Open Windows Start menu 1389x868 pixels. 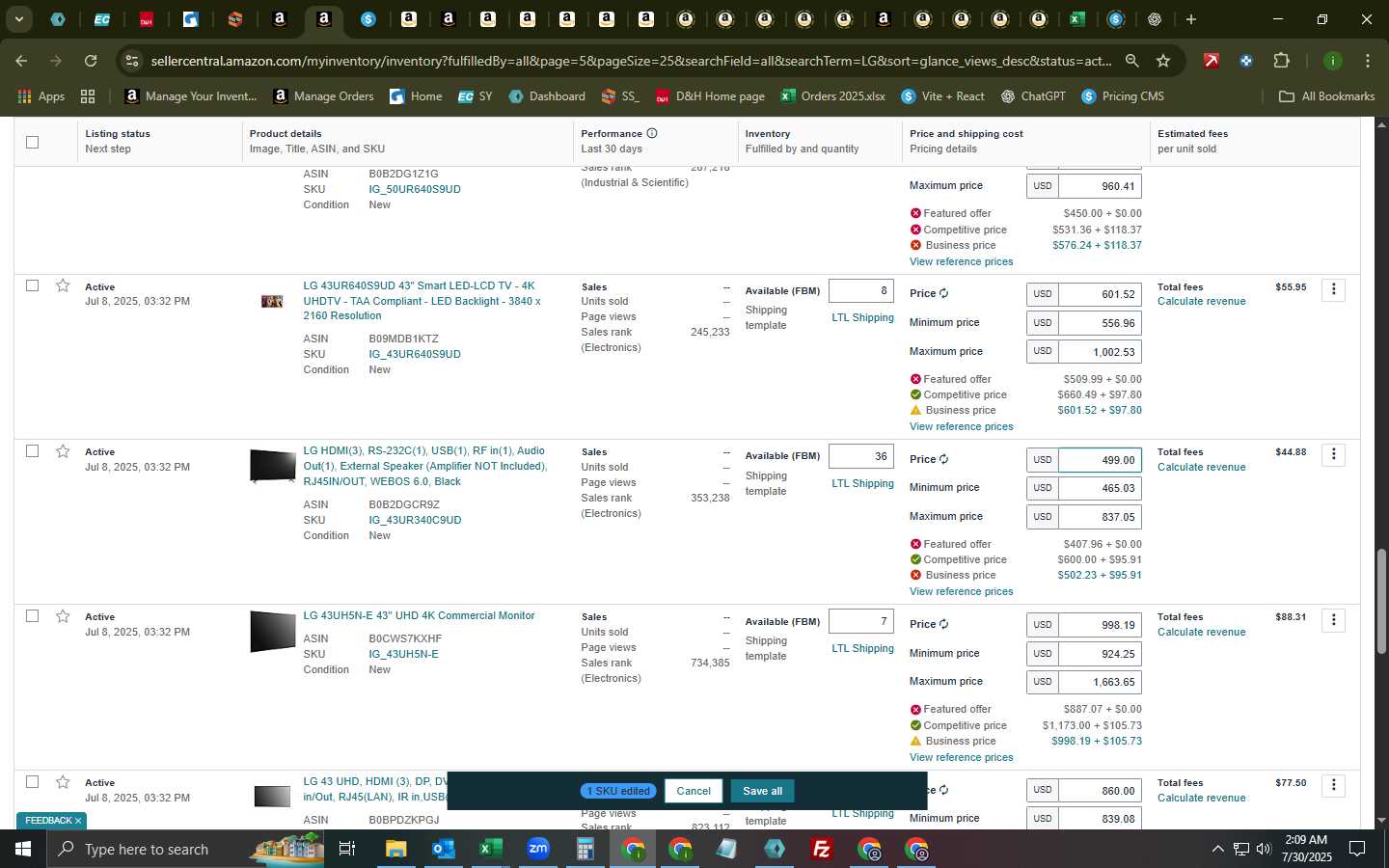[x=23, y=849]
